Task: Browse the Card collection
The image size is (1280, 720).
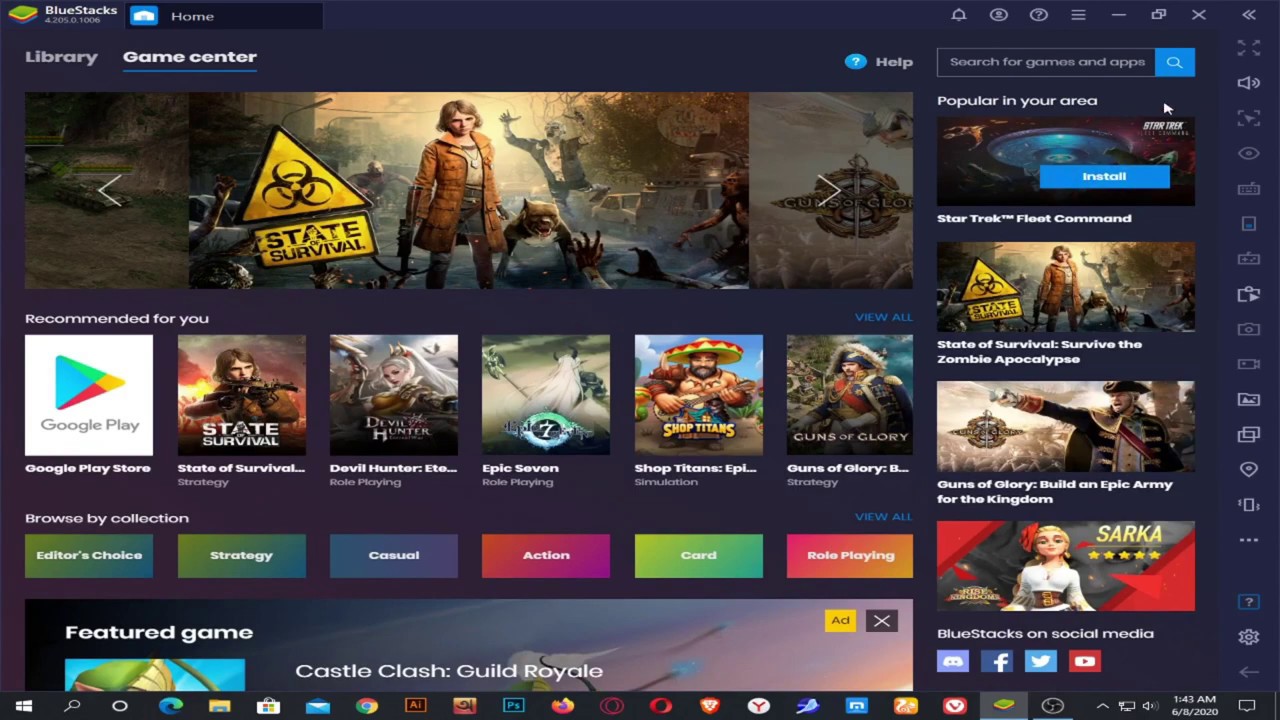Action: tap(699, 555)
